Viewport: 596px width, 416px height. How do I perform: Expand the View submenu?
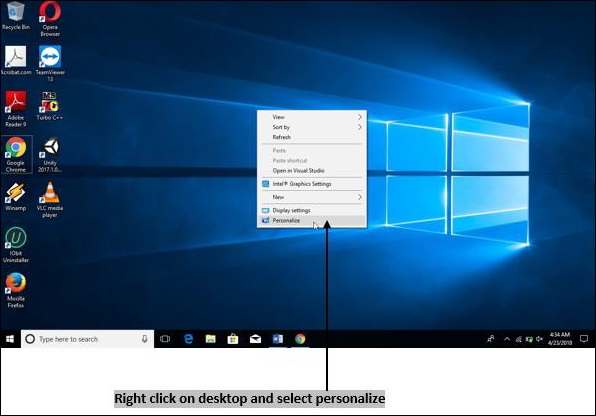coord(312,117)
